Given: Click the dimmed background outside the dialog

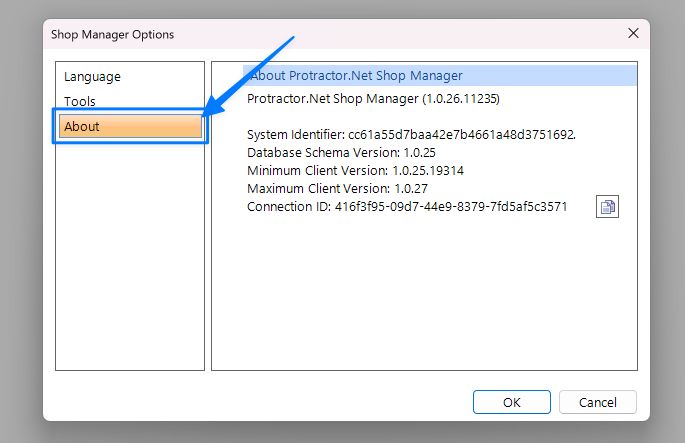Looking at the screenshot, I should point(20,250).
